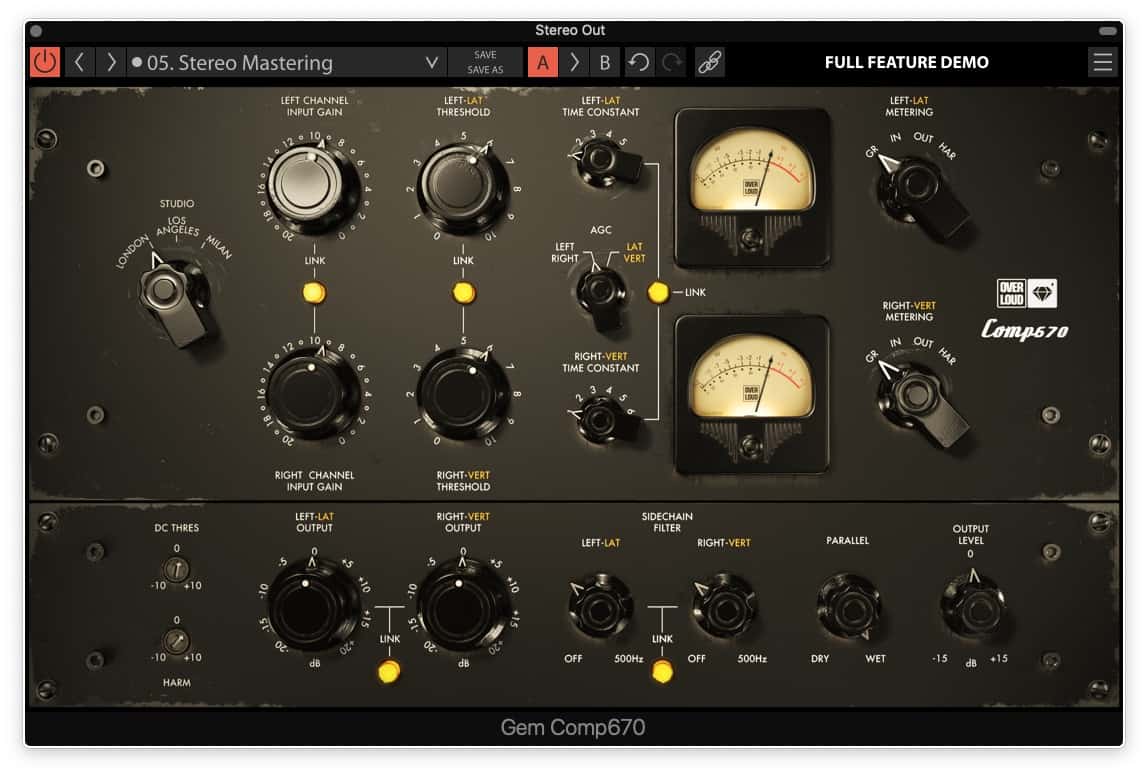Viewport: 1148px width, 775px height.
Task: Click the redo icon
Action: tap(671, 62)
